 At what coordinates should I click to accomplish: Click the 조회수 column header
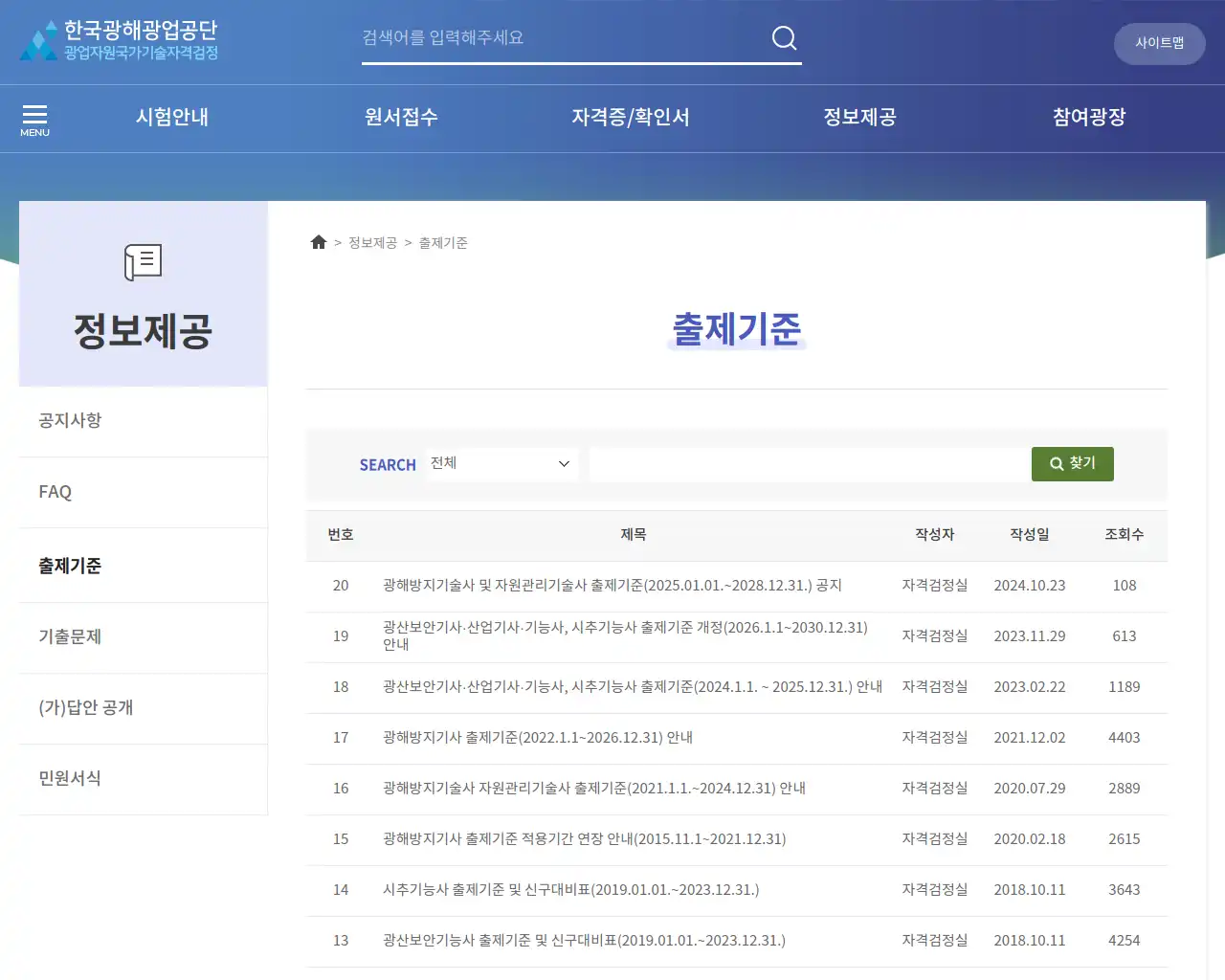(x=1125, y=535)
